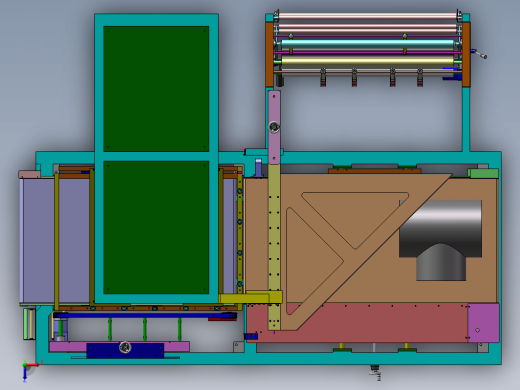Select the pink vertical bar segment
Viewport: 520px width, 390px height.
pos(274,127)
